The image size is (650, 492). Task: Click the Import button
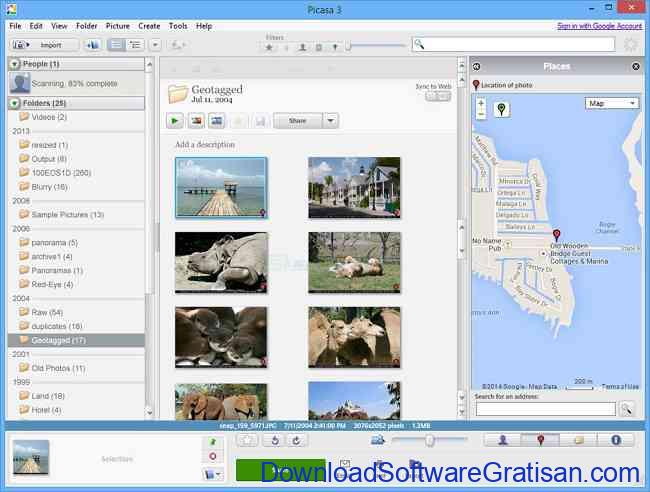click(x=44, y=44)
